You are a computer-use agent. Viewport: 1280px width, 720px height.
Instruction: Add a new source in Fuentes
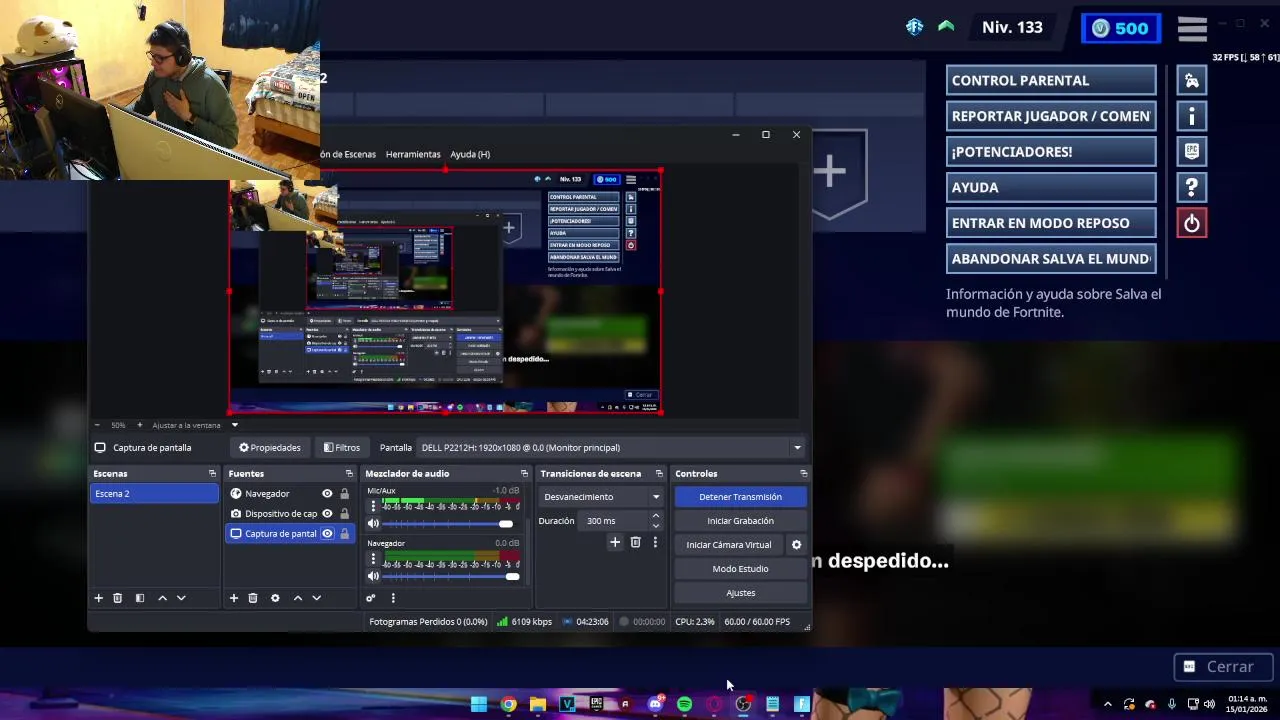(x=233, y=598)
